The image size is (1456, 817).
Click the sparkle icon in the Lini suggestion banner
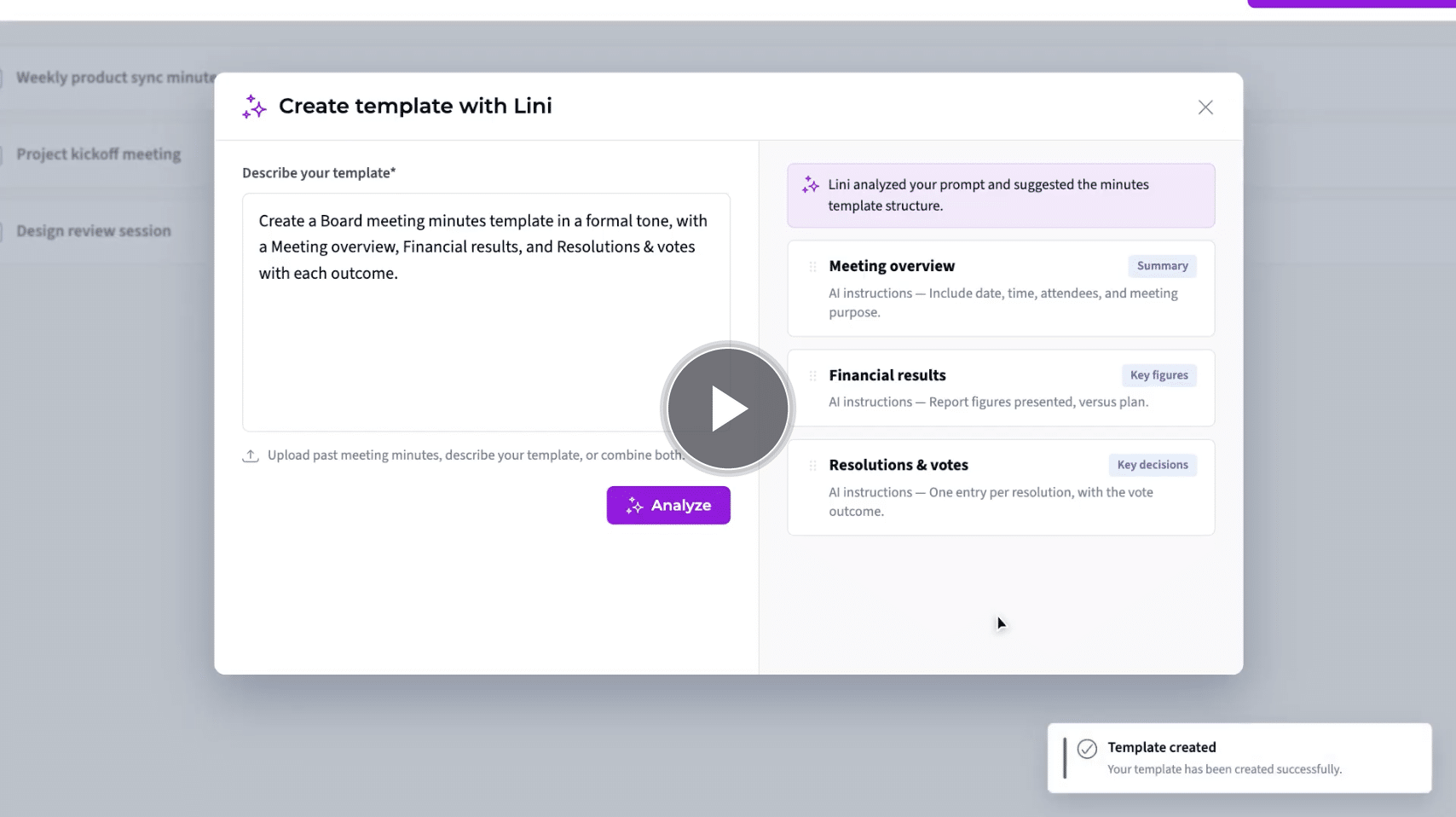[810, 184]
